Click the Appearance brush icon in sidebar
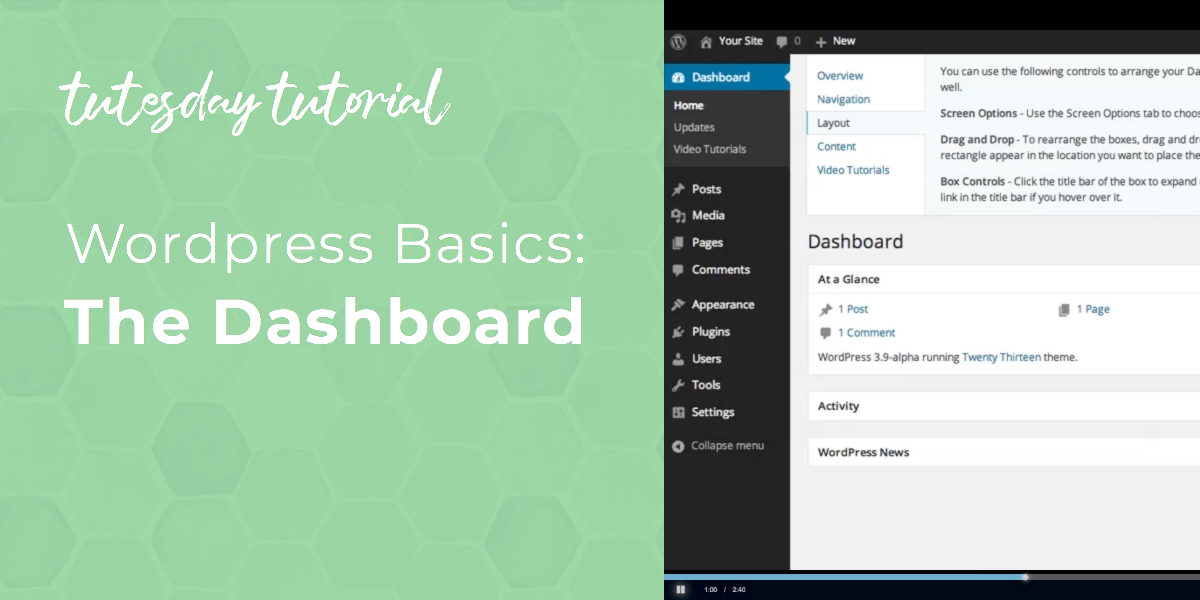Screen dimensions: 1200x600 point(679,305)
